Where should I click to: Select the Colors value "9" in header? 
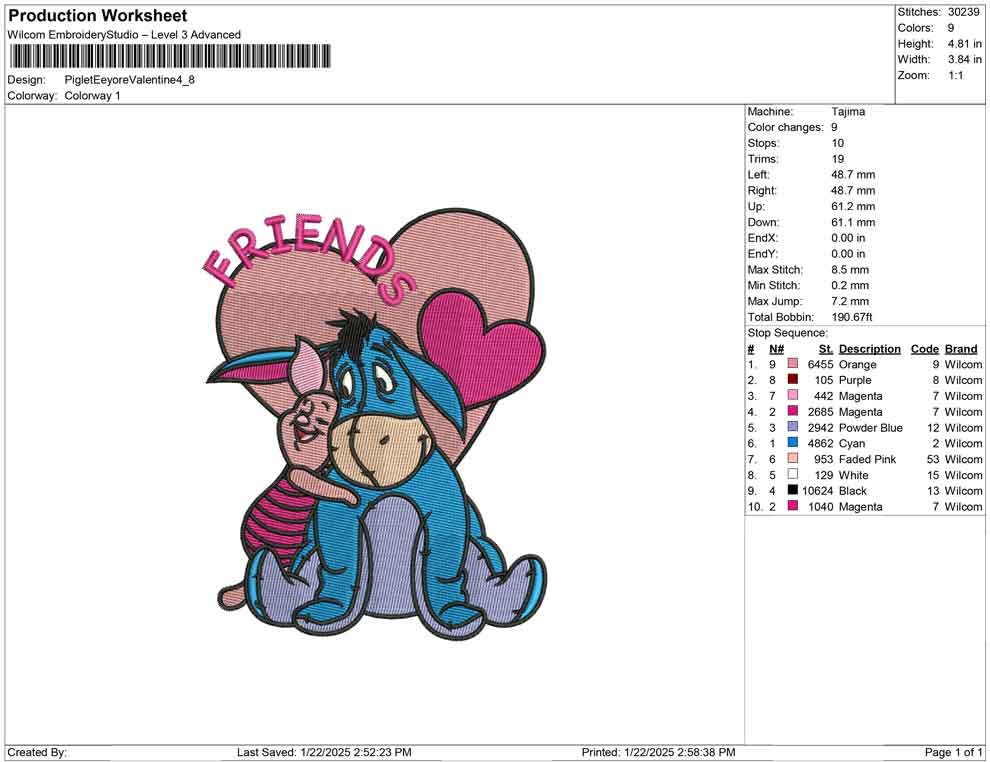pos(951,28)
